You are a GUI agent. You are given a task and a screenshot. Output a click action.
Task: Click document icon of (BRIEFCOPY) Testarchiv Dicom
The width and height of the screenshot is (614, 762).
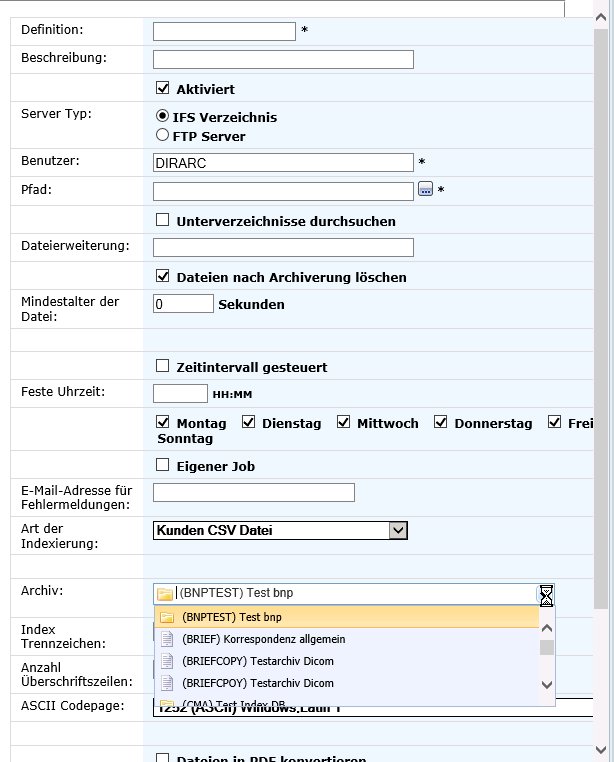pos(167,661)
